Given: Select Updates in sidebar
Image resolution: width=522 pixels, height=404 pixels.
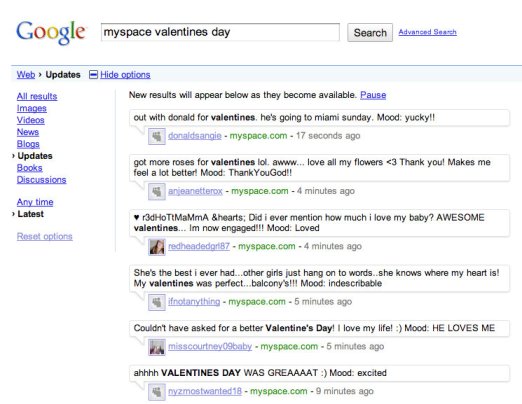Looking at the screenshot, I should (x=35, y=156).
